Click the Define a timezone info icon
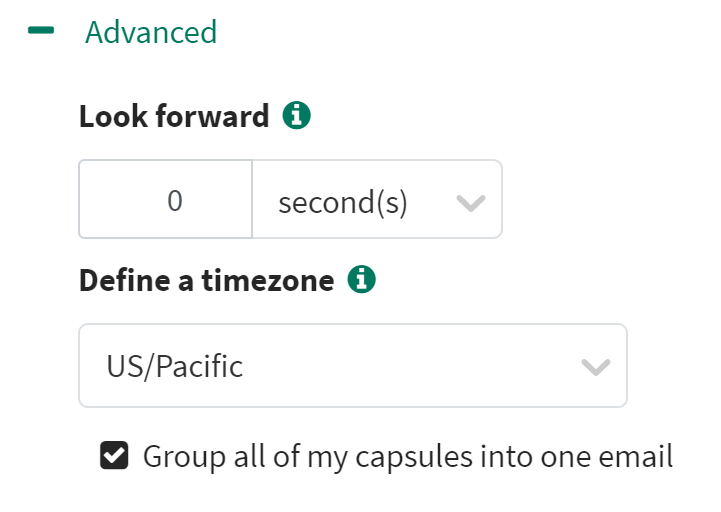 coord(361,281)
